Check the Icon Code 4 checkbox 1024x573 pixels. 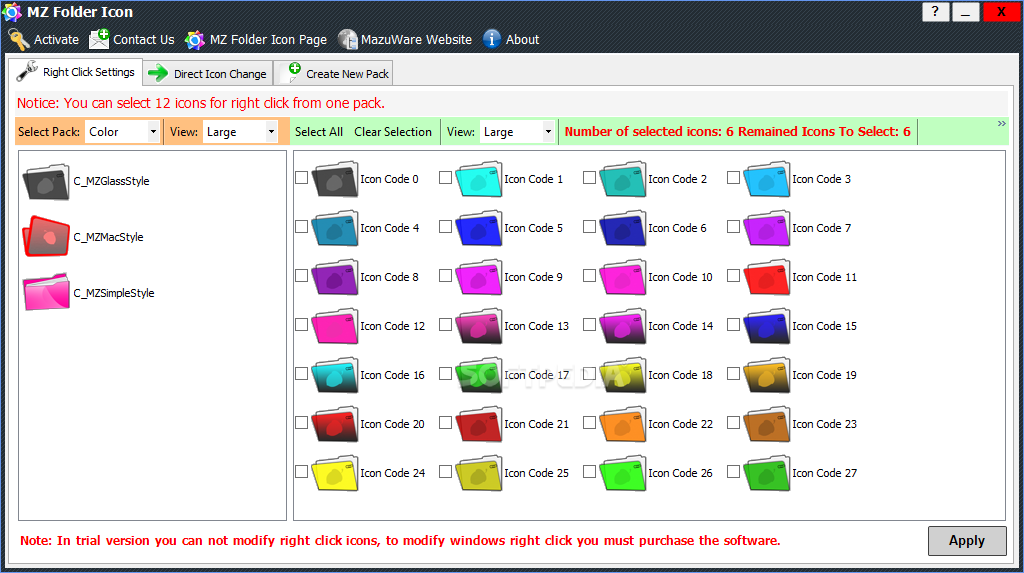301,227
